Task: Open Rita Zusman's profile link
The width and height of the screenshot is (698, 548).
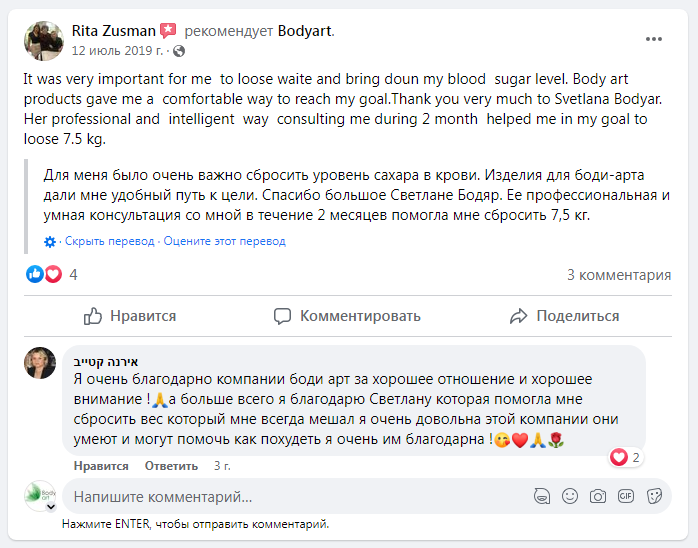Action: 113,31
